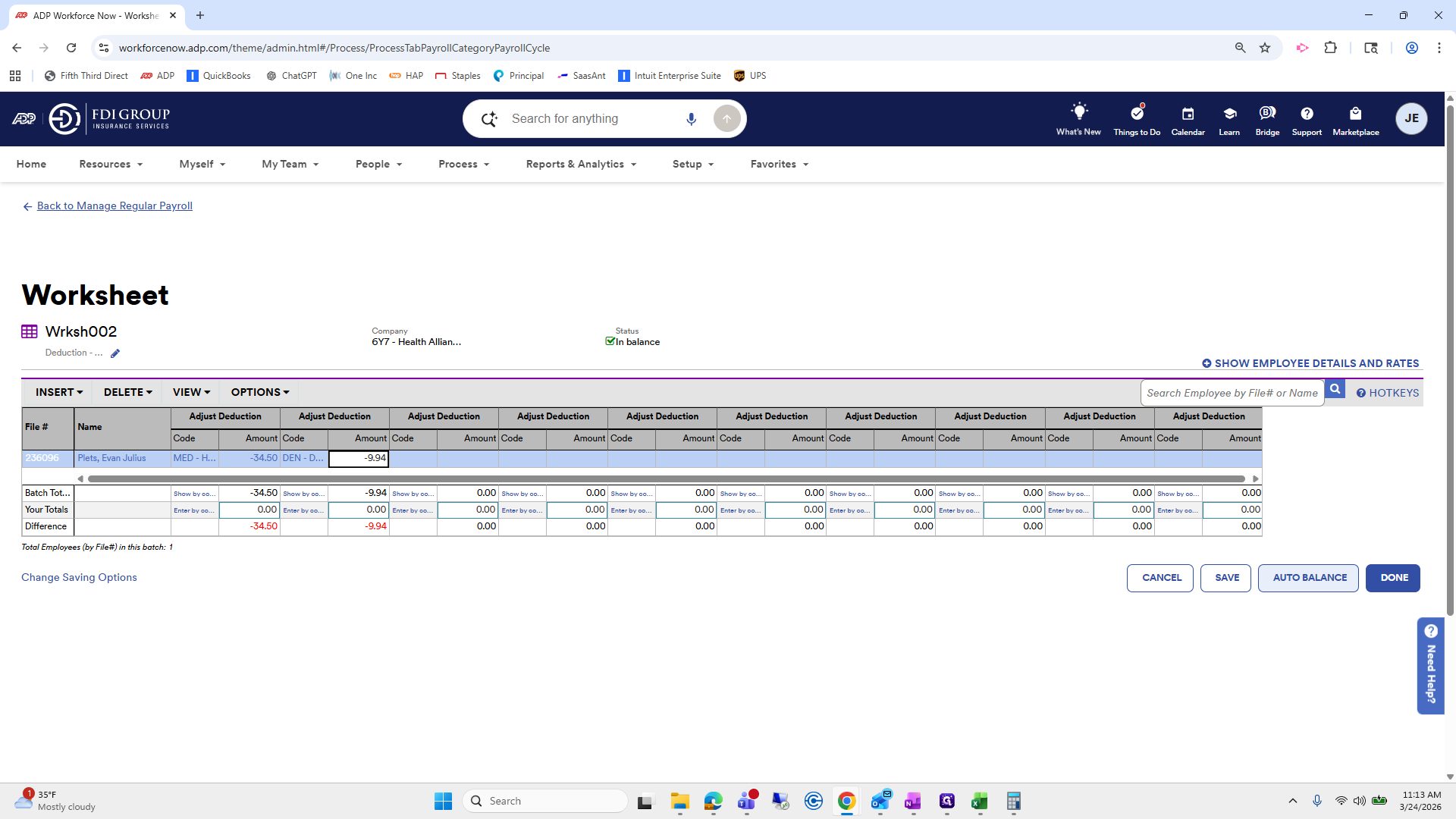Click the worksheet horizontal scrollbar
The height and width of the screenshot is (819, 1456).
(x=666, y=479)
